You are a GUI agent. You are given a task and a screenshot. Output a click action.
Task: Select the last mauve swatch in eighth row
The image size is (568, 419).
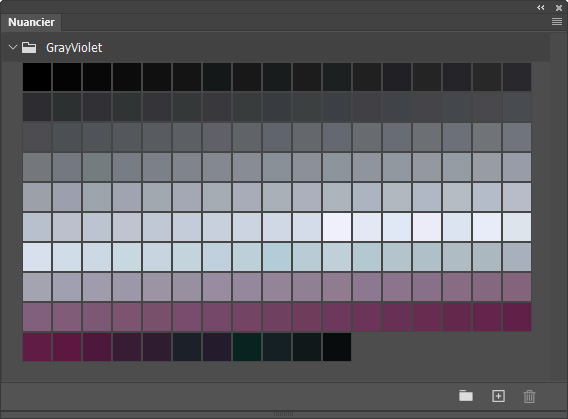click(517, 287)
